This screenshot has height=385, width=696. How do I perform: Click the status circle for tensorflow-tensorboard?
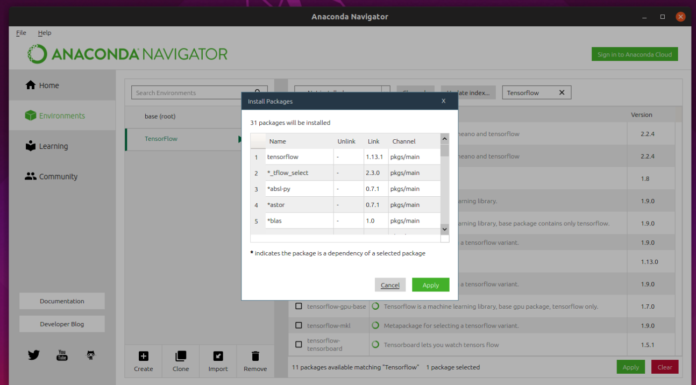[x=376, y=345]
